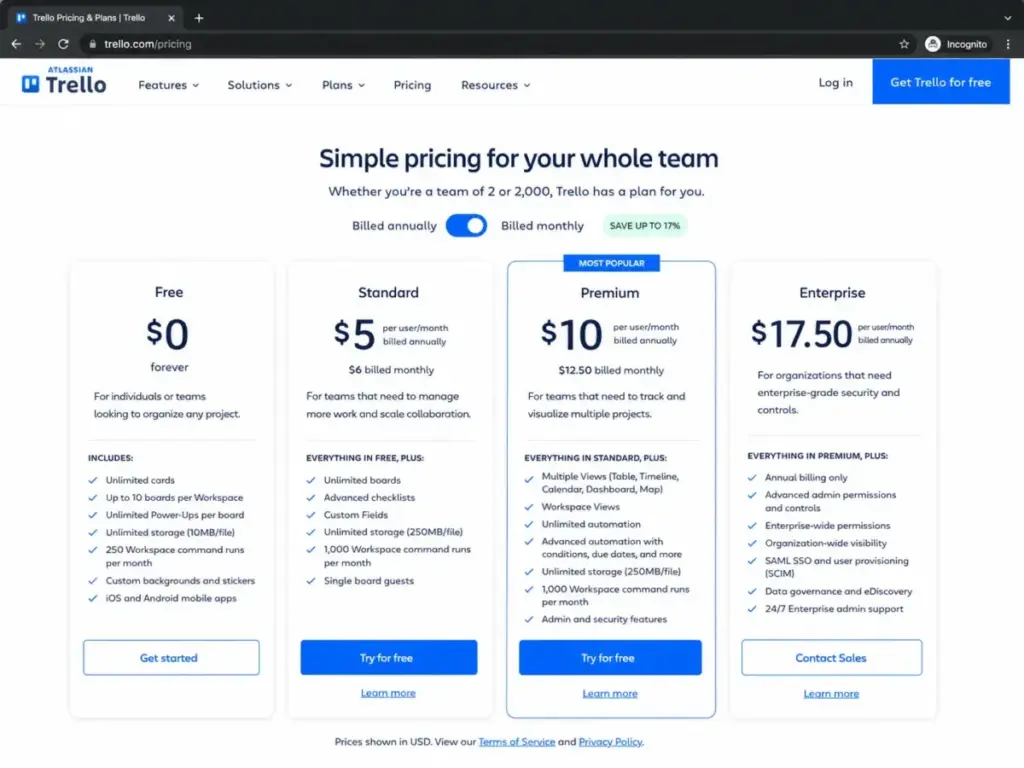Viewport: 1024px width, 768px height.
Task: Click the $10 Premium price
Action: coord(571,334)
